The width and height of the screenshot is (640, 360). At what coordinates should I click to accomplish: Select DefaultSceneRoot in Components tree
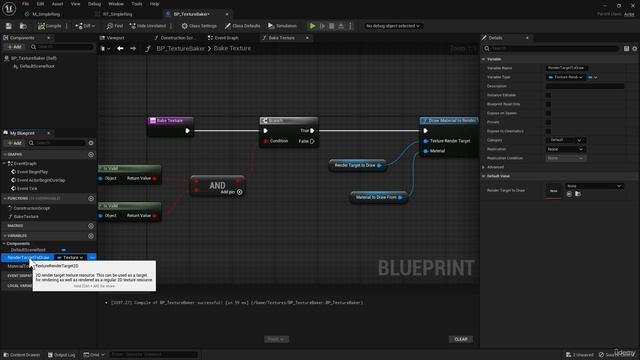pos(37,66)
